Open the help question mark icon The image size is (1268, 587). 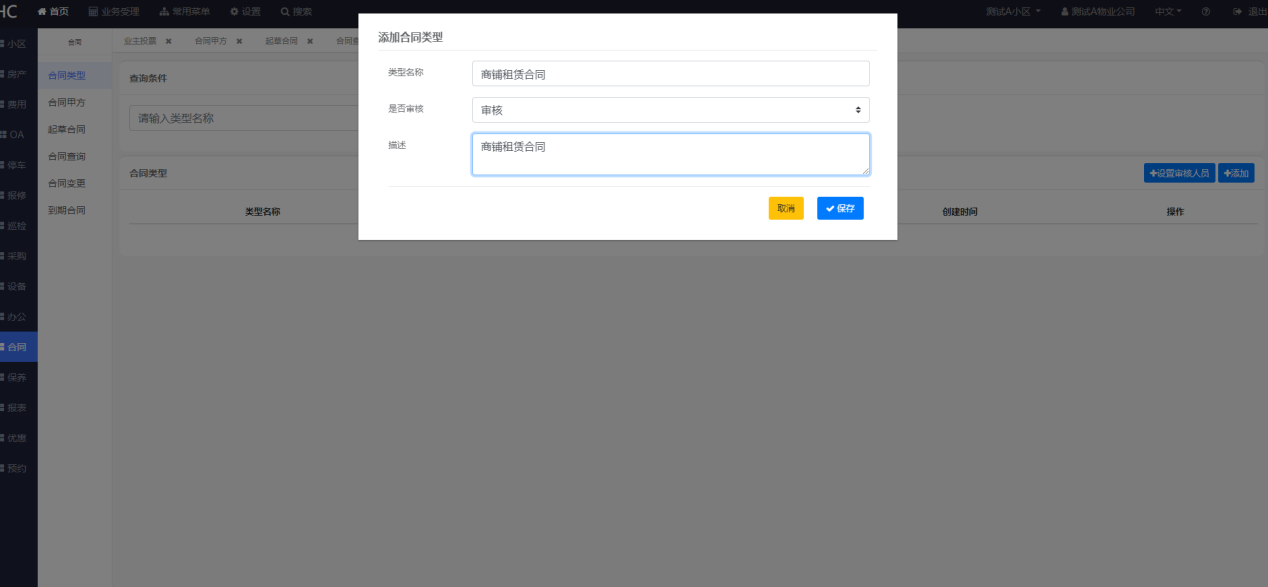point(1206,12)
